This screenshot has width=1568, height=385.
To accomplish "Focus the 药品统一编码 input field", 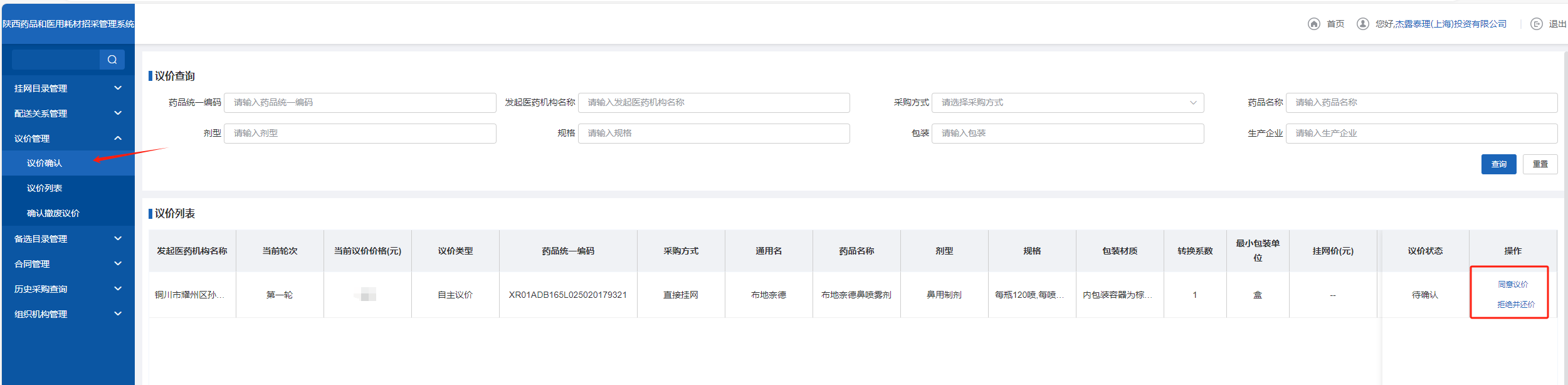I will click(360, 103).
